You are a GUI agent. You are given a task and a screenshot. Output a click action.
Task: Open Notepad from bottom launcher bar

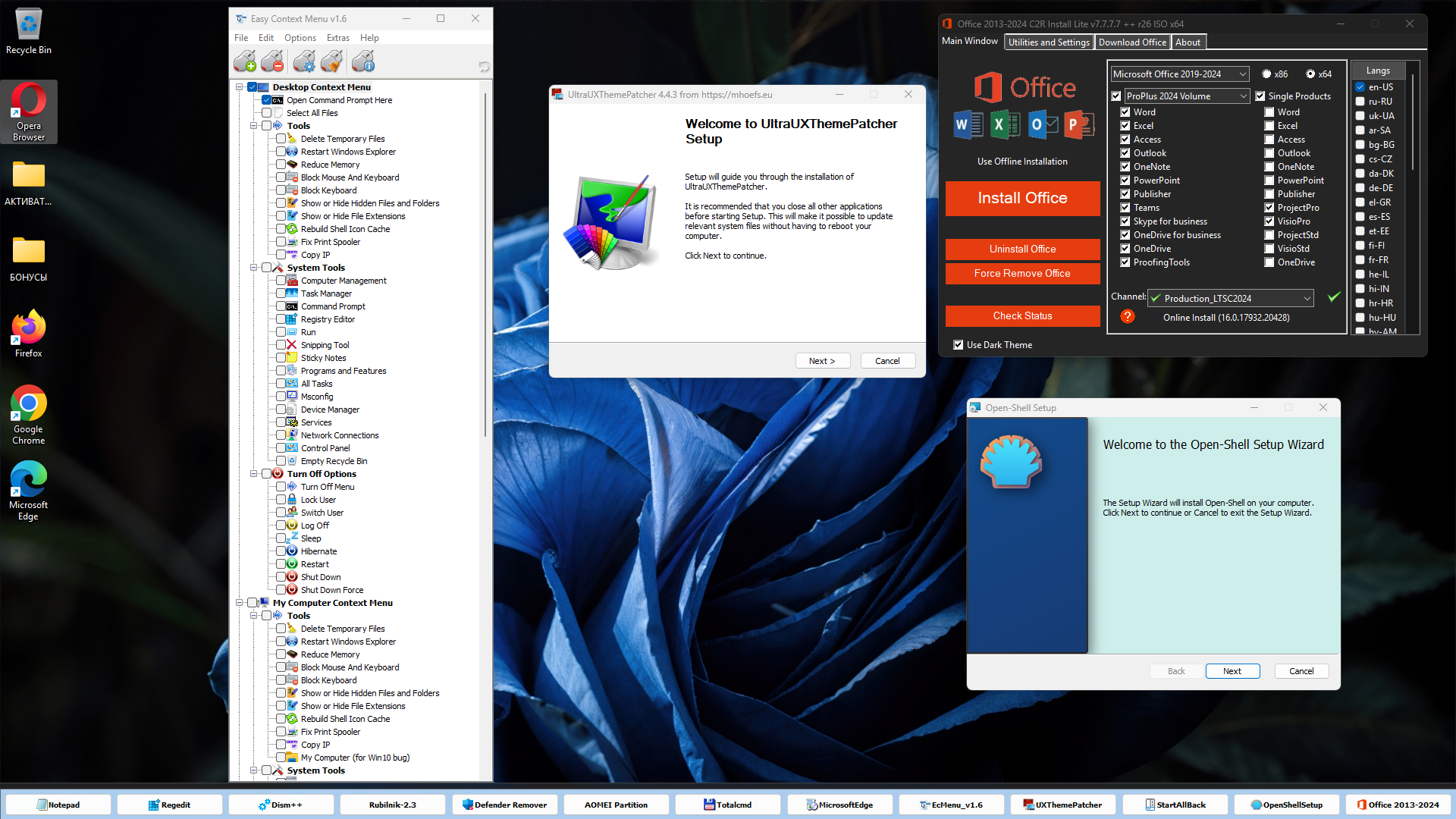58,805
